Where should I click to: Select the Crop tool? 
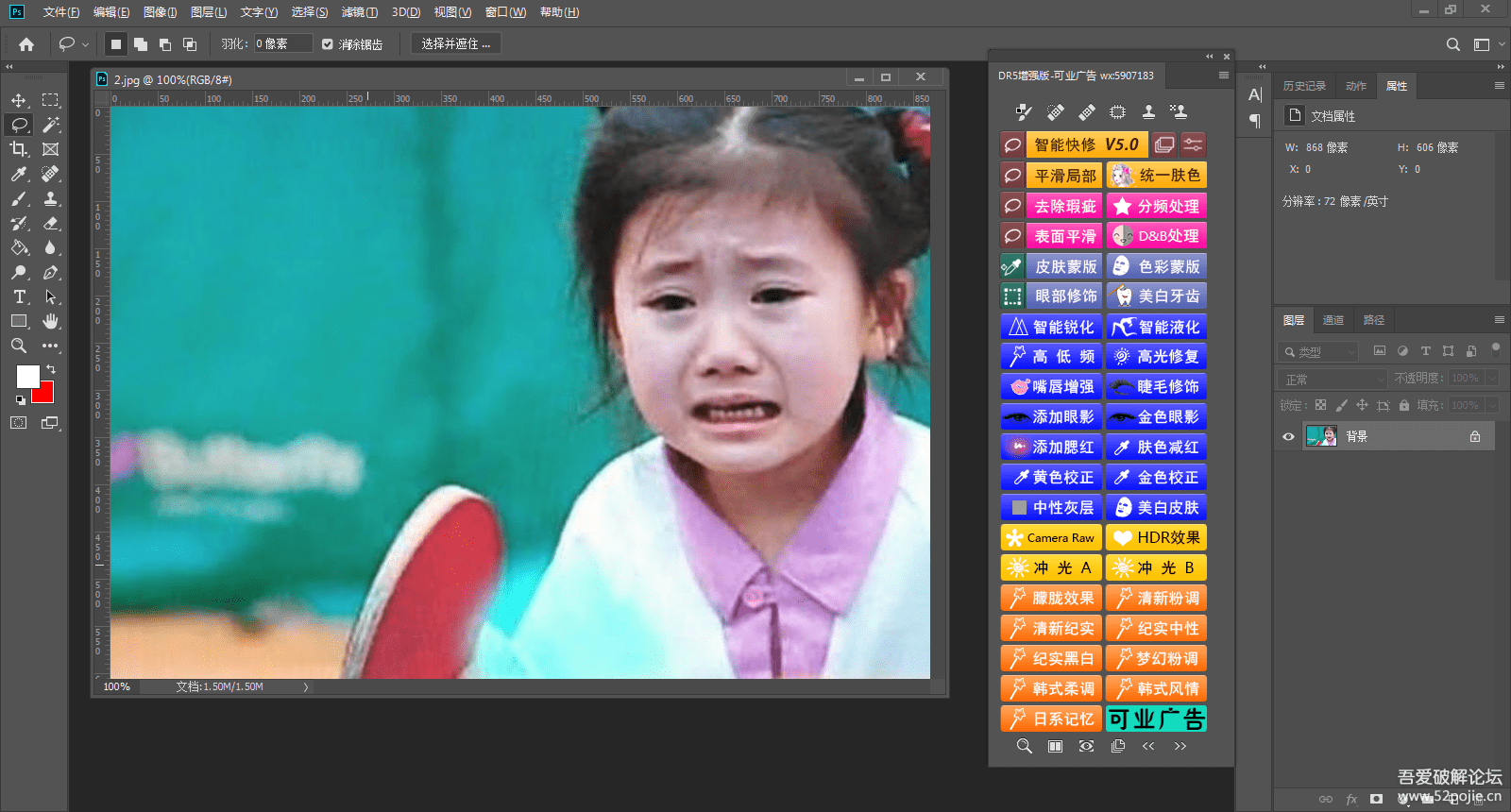pyautogui.click(x=19, y=149)
